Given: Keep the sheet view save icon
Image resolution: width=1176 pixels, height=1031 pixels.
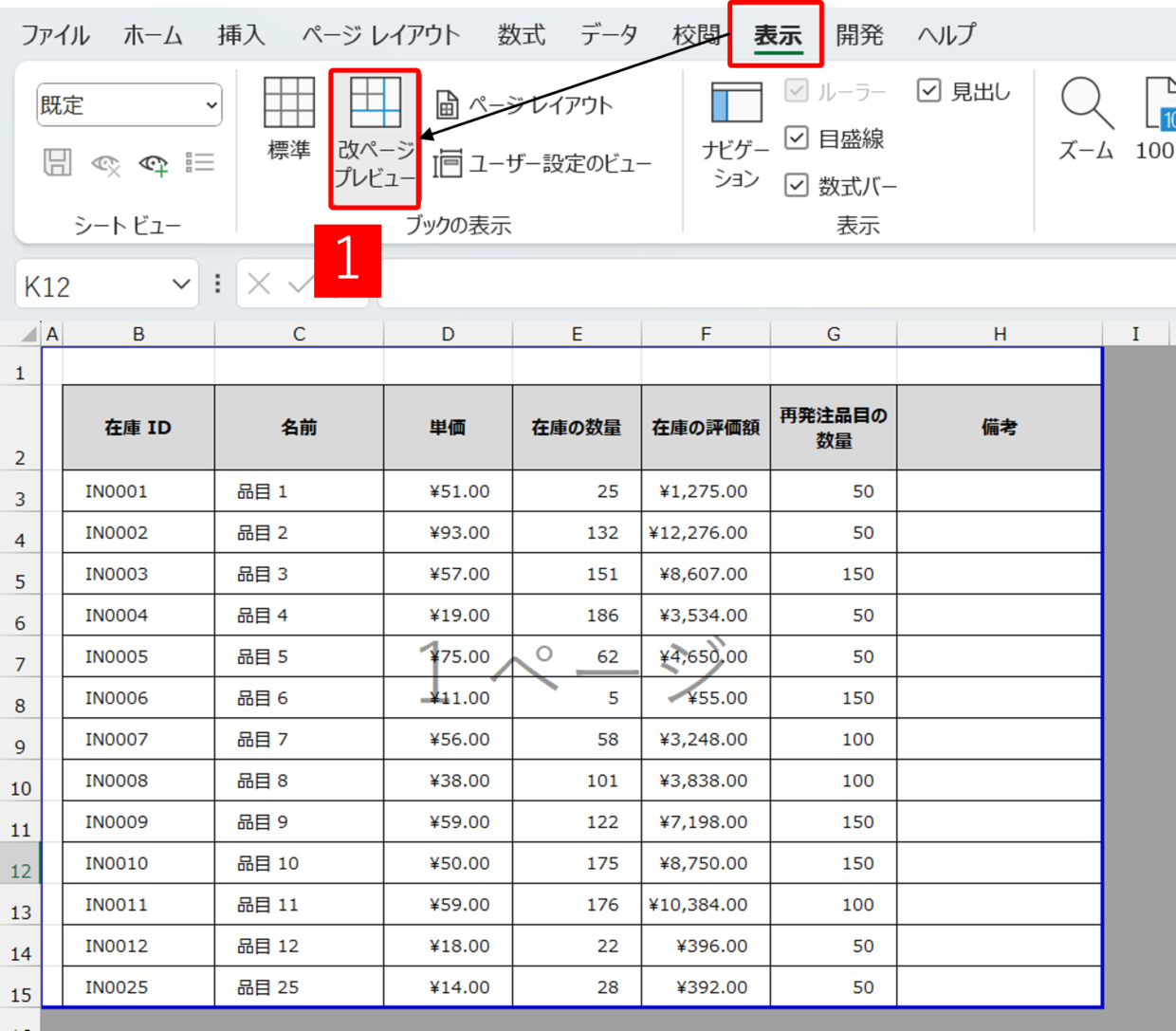Looking at the screenshot, I should [x=57, y=162].
